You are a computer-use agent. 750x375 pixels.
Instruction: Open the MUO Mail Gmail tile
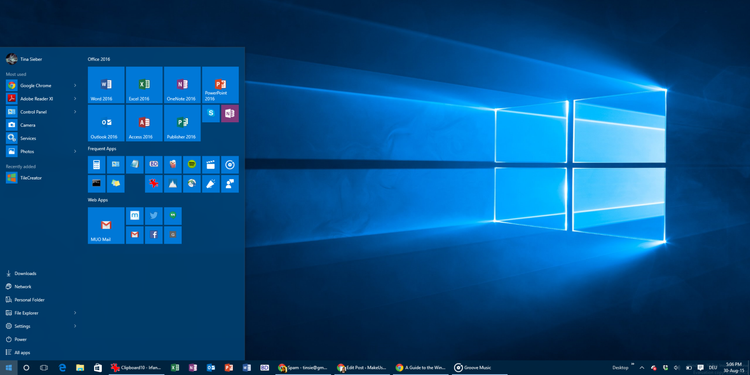[x=106, y=226]
